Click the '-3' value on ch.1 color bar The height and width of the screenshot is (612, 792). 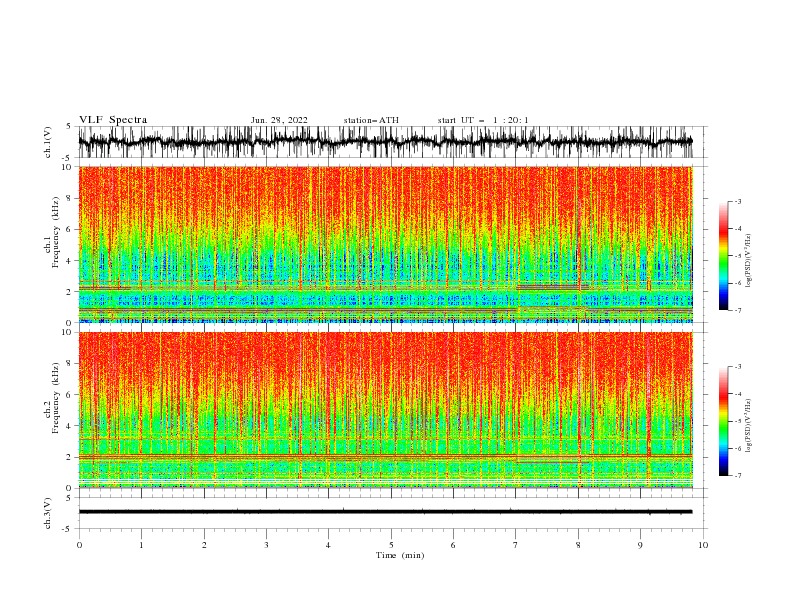(737, 201)
